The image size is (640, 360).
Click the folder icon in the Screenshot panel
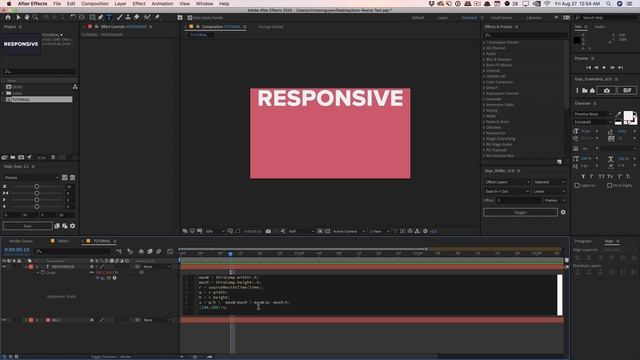click(584, 91)
